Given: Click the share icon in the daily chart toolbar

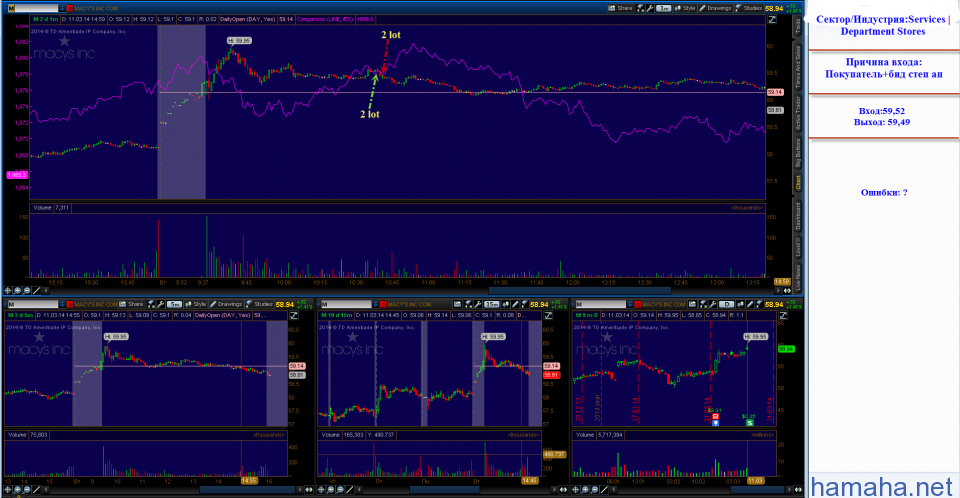Looking at the screenshot, I should pos(692,304).
